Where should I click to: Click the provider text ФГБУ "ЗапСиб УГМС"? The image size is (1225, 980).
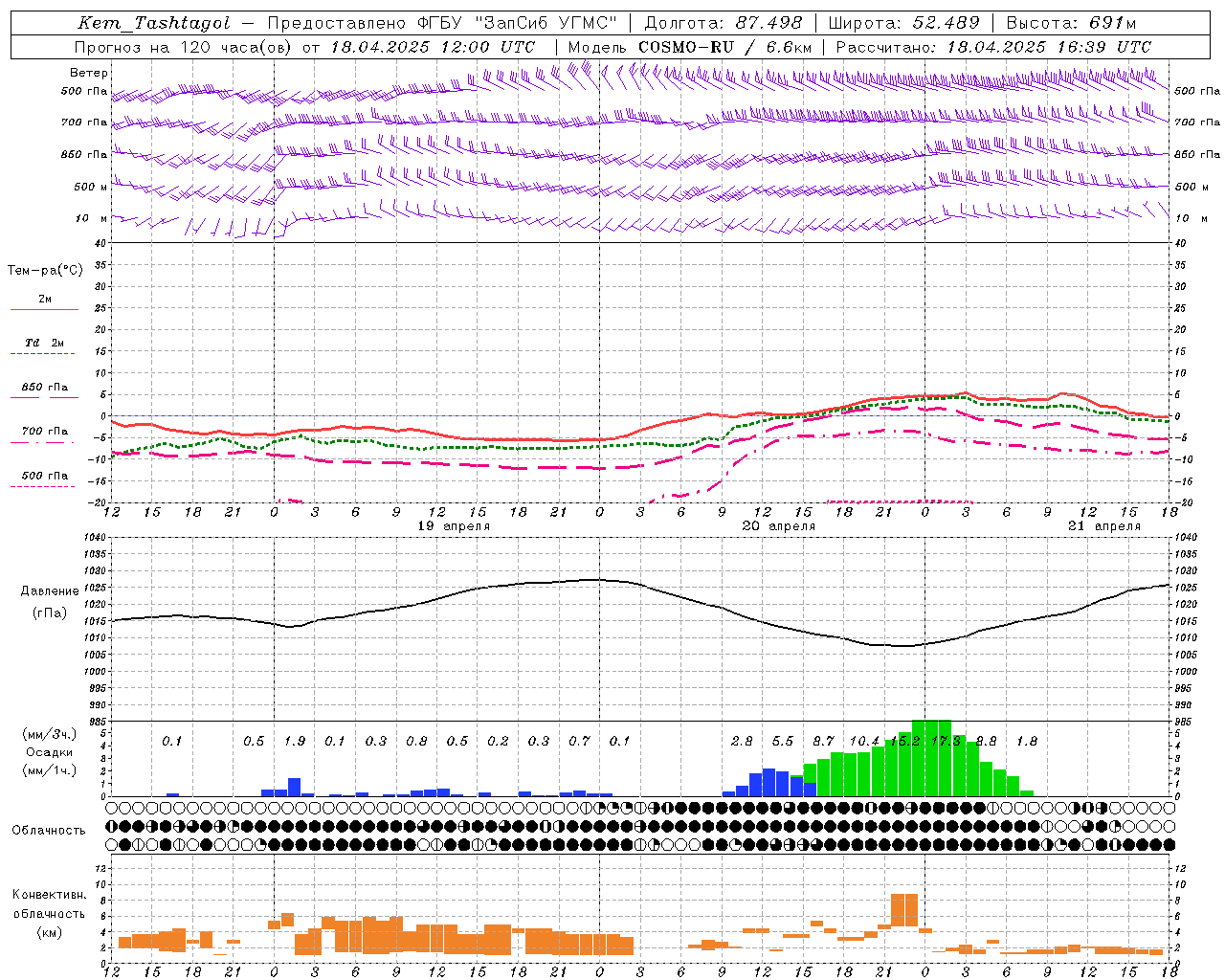click(x=518, y=23)
